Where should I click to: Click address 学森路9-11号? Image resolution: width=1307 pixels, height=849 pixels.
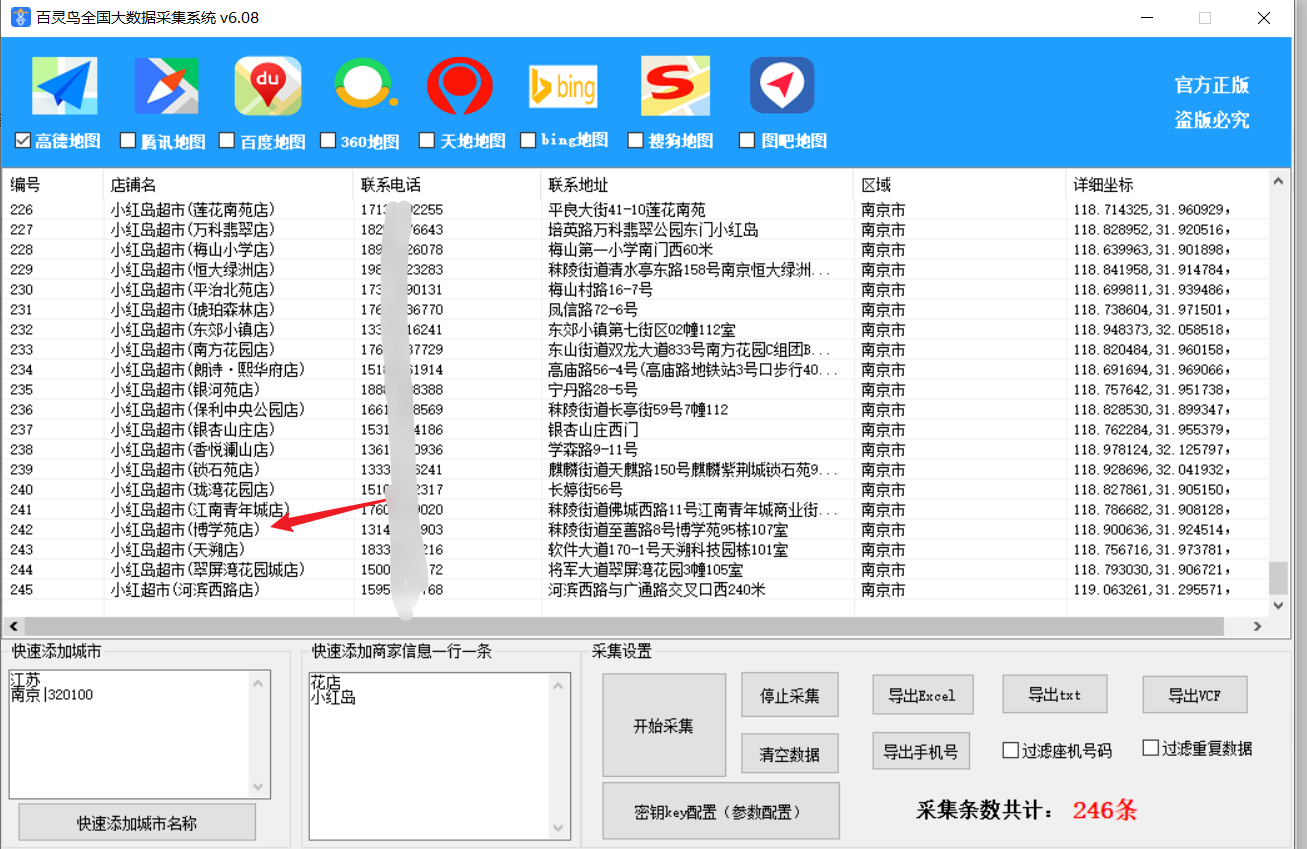[x=593, y=450]
